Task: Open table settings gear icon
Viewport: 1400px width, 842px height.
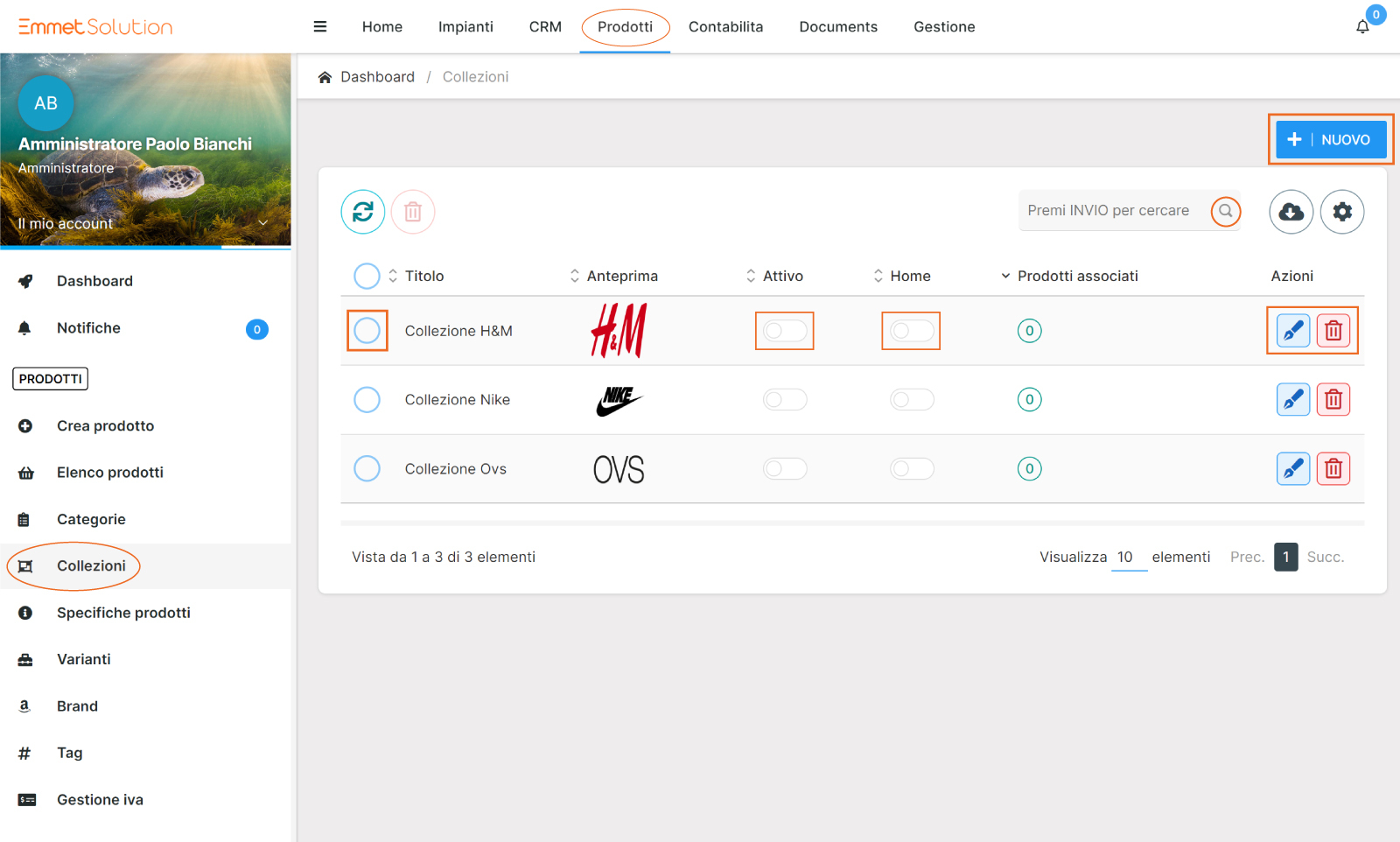Action: tap(1341, 212)
